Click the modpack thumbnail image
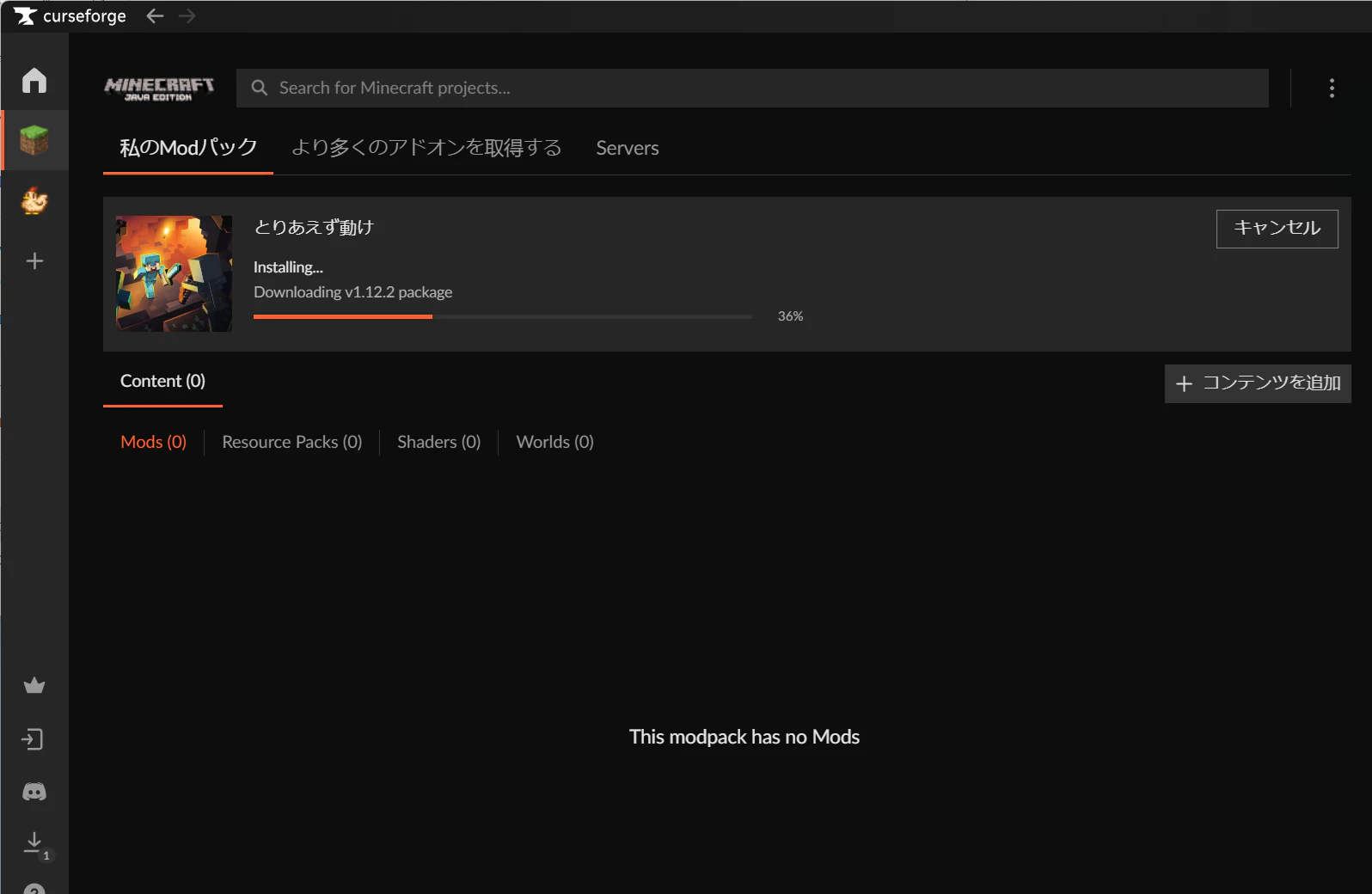The height and width of the screenshot is (894, 1372). click(x=174, y=273)
